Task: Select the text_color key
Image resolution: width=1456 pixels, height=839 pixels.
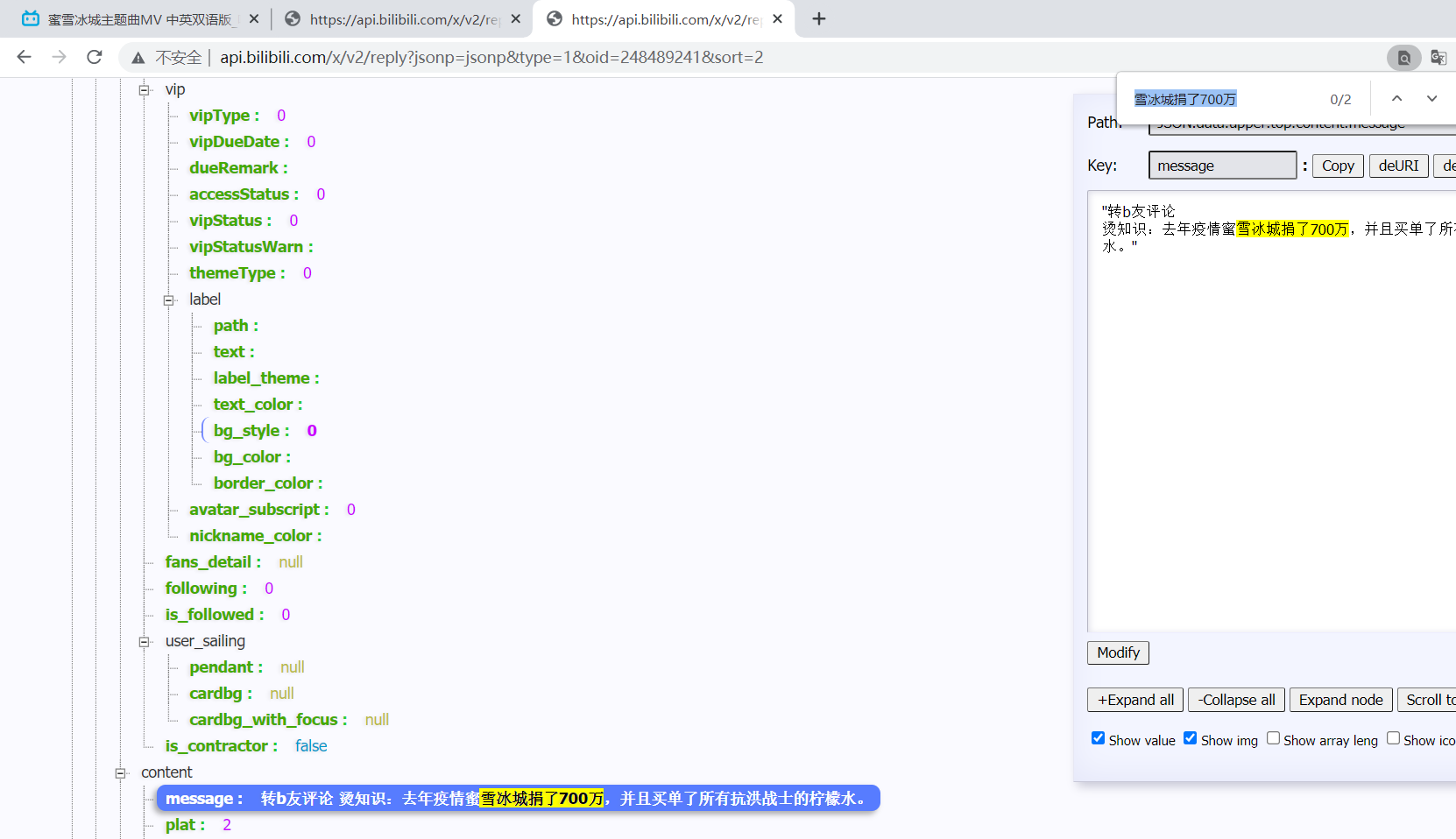Action: pyautogui.click(x=258, y=405)
